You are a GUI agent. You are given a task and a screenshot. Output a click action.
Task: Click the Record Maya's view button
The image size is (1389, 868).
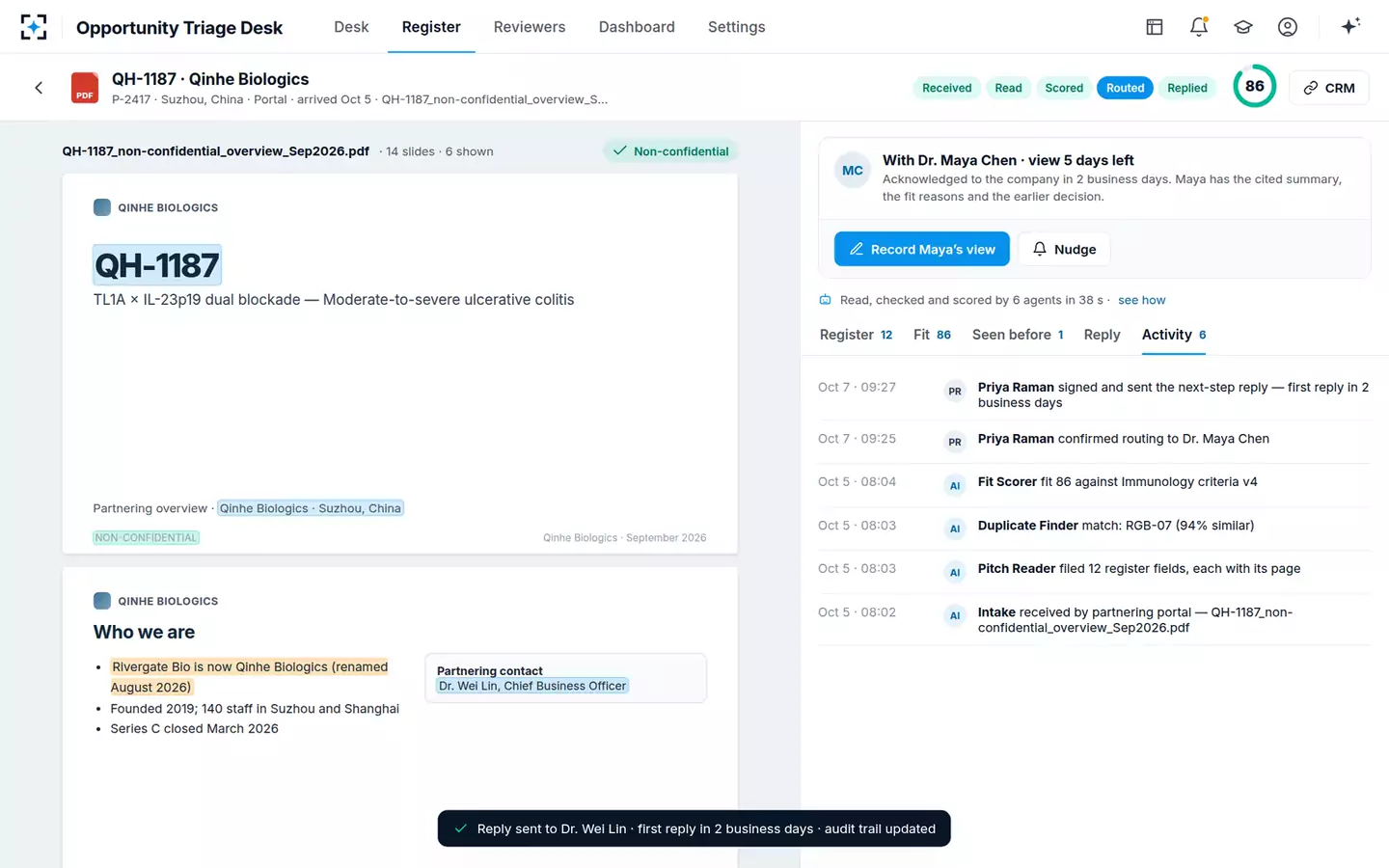[921, 249]
